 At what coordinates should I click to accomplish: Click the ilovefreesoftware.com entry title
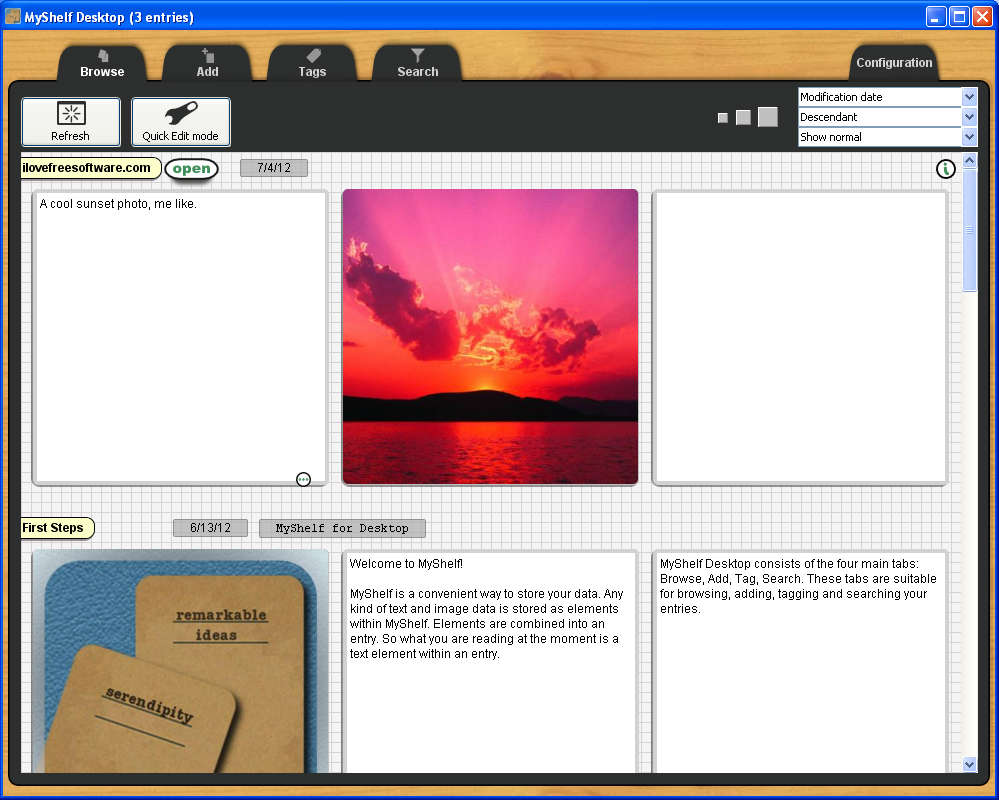pyautogui.click(x=90, y=168)
